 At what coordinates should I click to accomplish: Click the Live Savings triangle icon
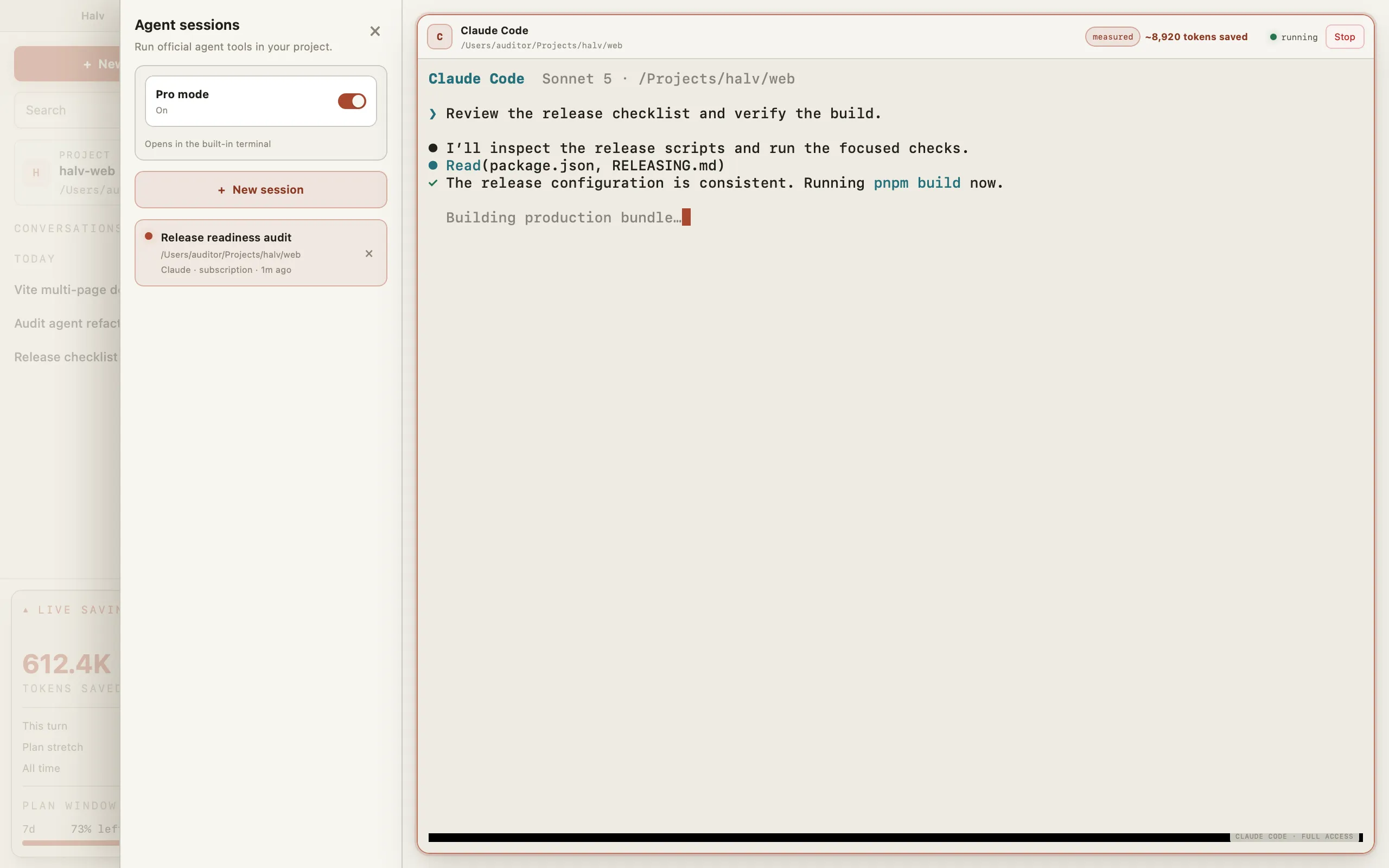(26, 610)
